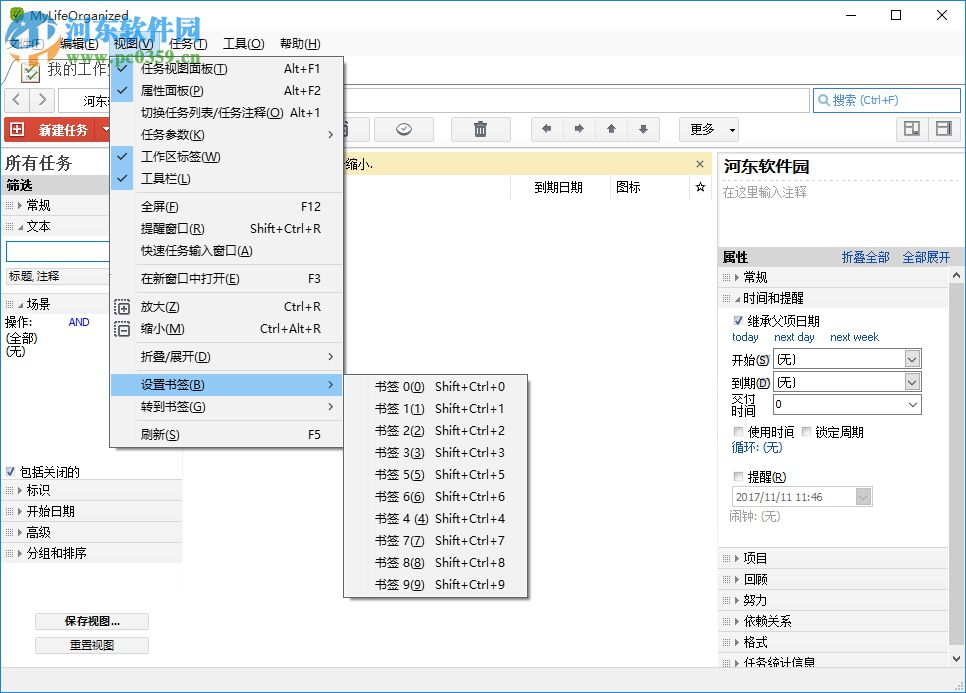Enable the 提醒(R) reminder checkbox

[x=736, y=476]
